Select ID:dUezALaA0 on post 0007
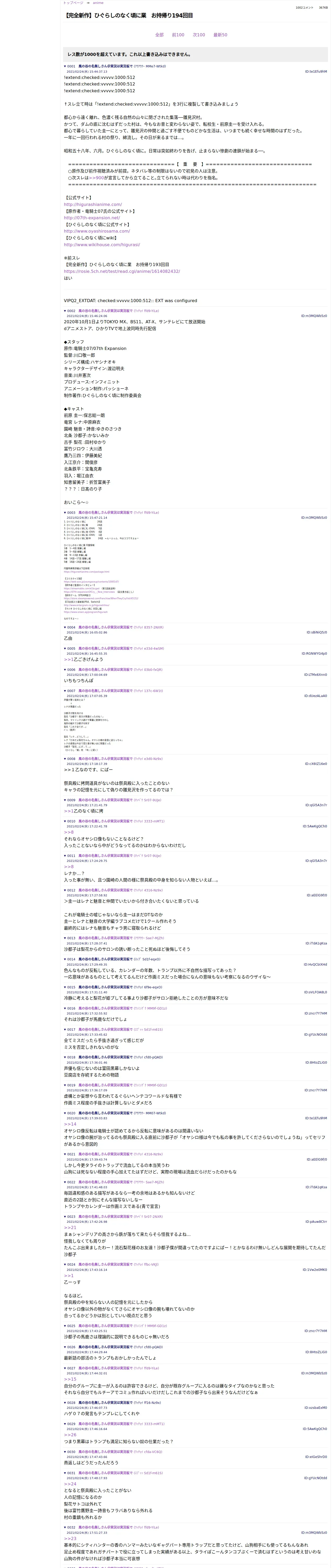Screen dimensions: 336x1568 click(x=315, y=696)
